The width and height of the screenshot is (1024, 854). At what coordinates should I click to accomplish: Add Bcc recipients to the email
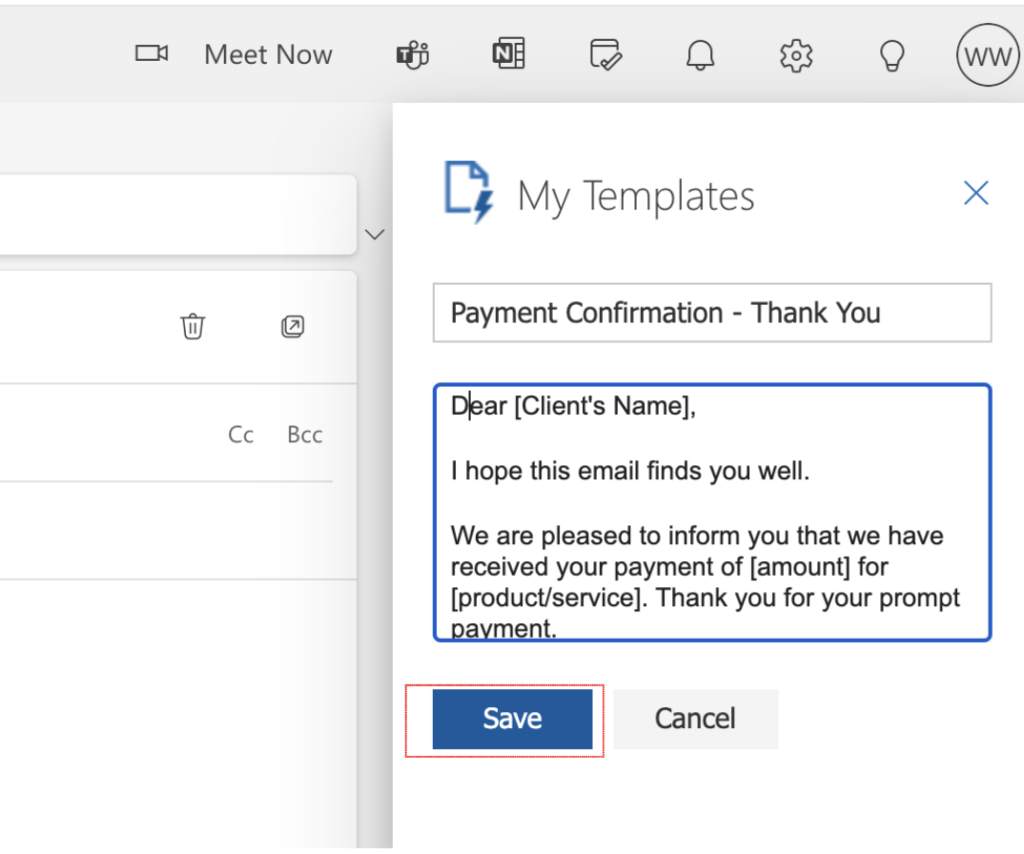pyautogui.click(x=304, y=434)
